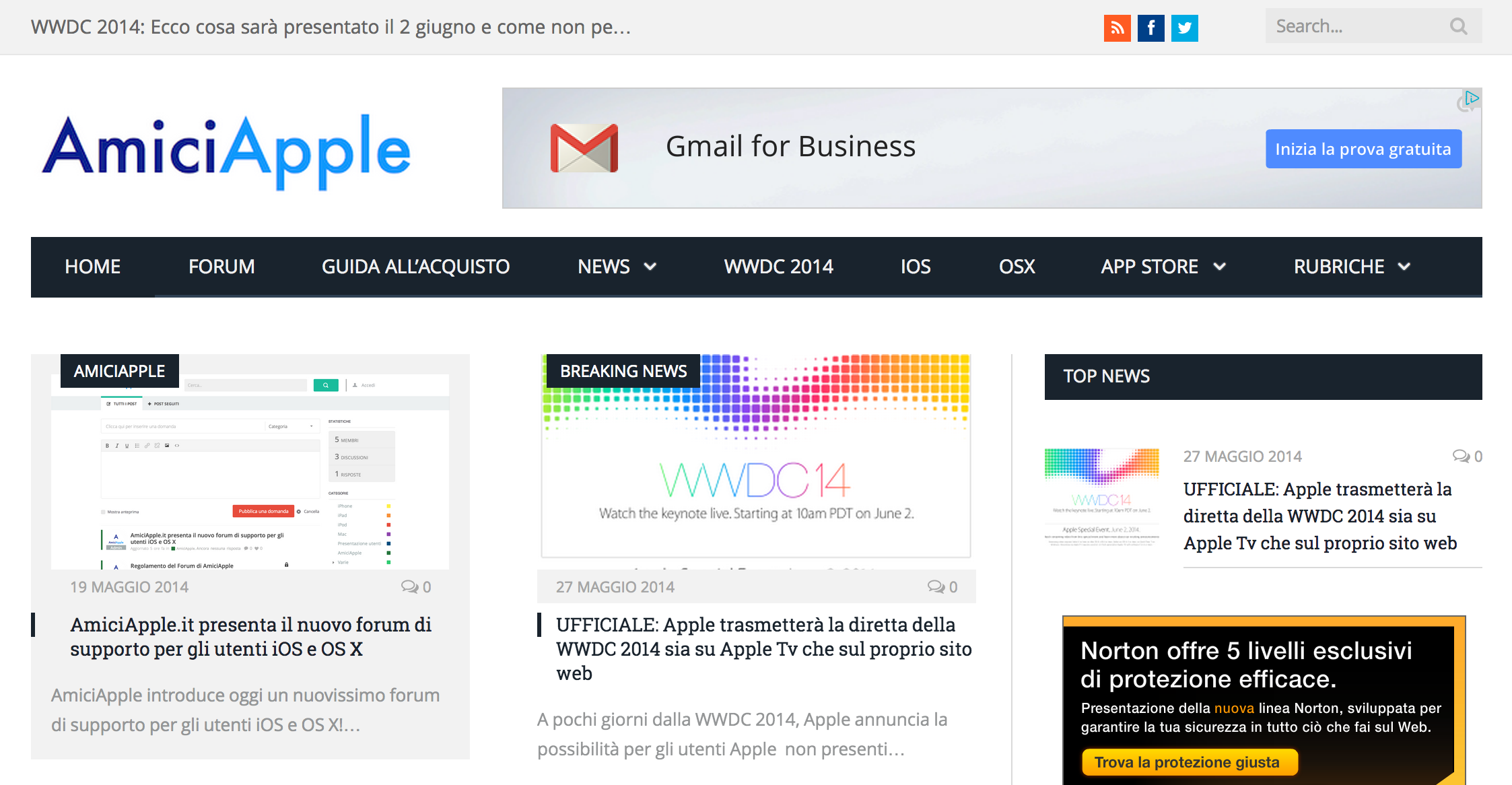Open the WWDC 2014 menu item
This screenshot has height=785, width=1512.
779,267
